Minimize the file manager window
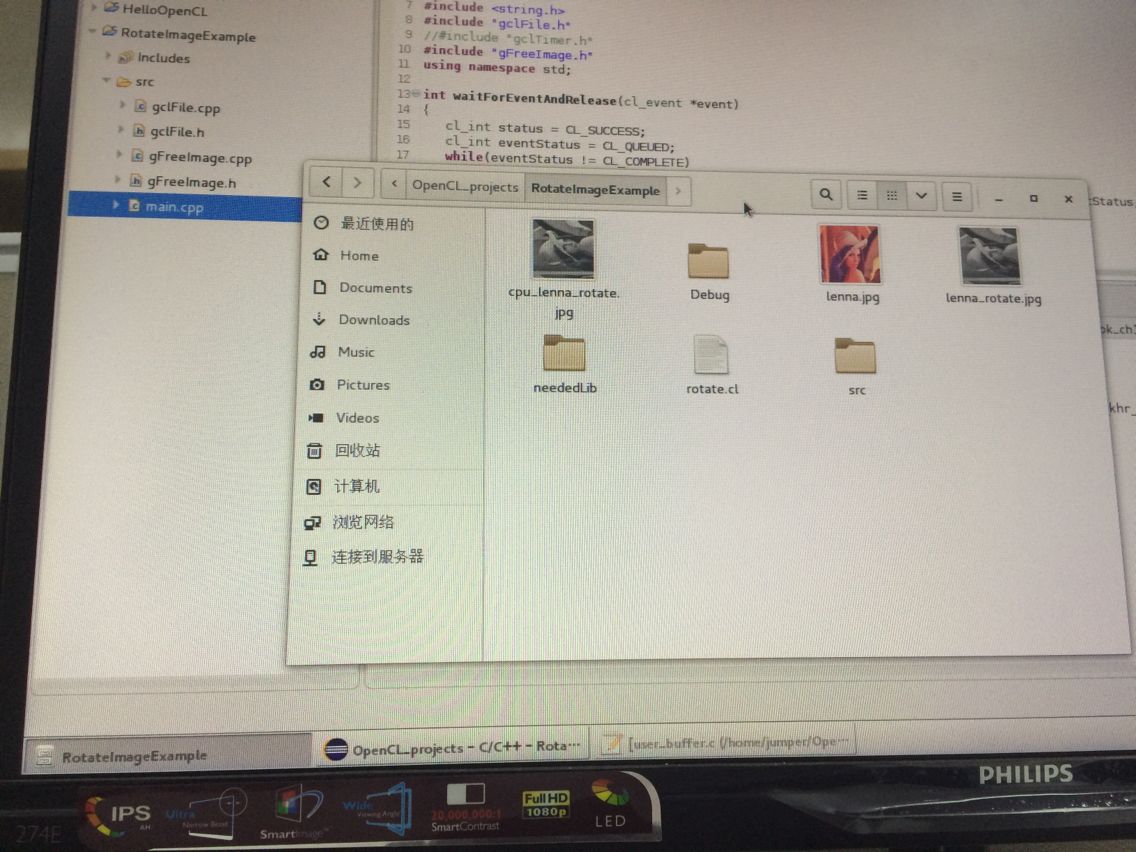The height and width of the screenshot is (852, 1136). click(998, 199)
